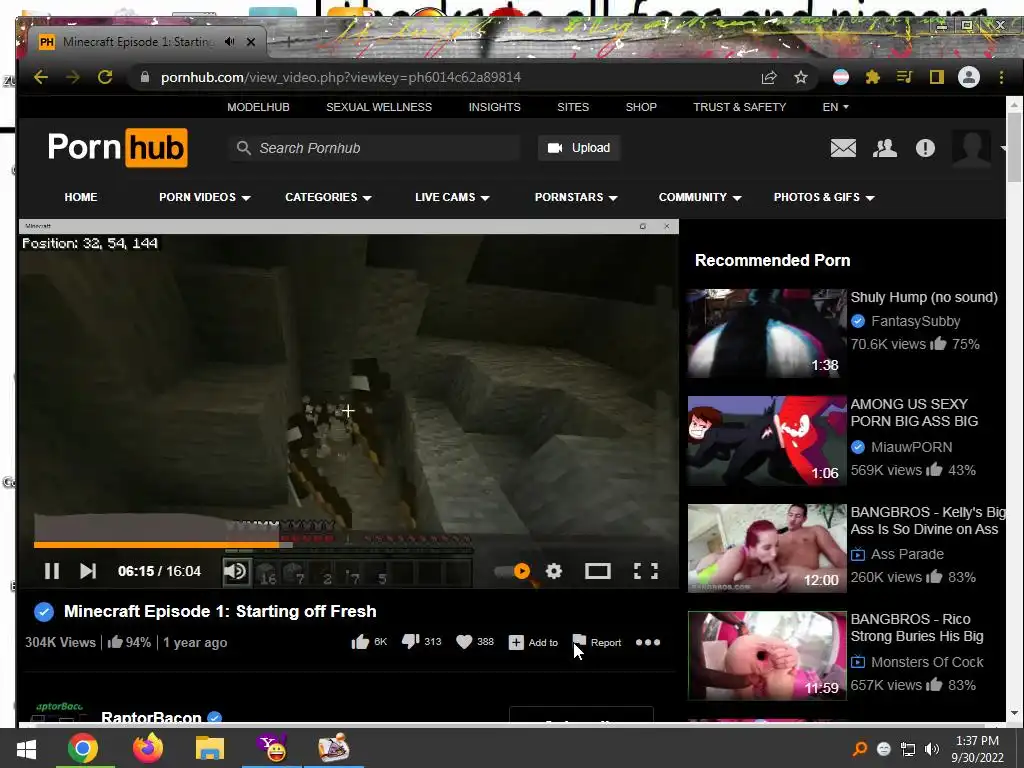Open the messages envelope icon
The width and height of the screenshot is (1024, 768).
point(843,148)
